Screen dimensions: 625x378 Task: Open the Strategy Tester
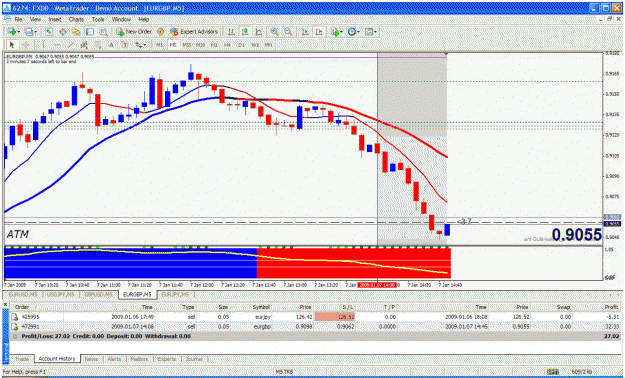(104, 32)
